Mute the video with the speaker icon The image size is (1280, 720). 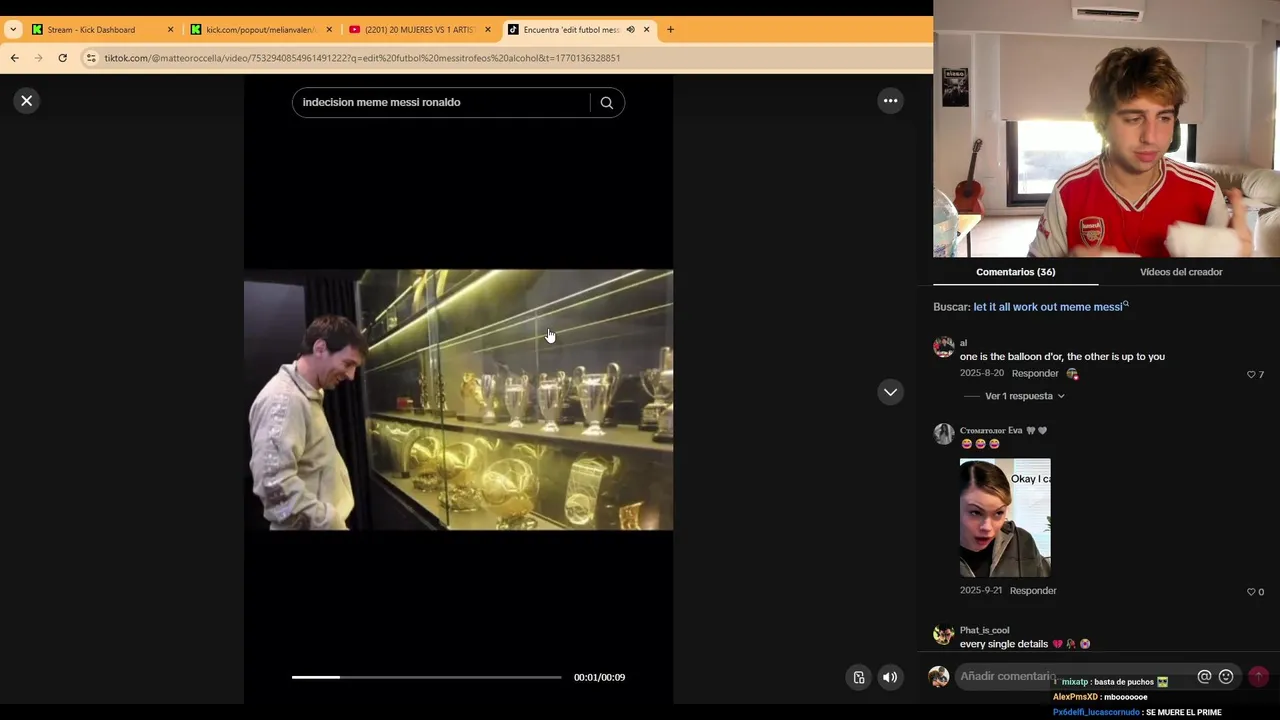click(889, 677)
